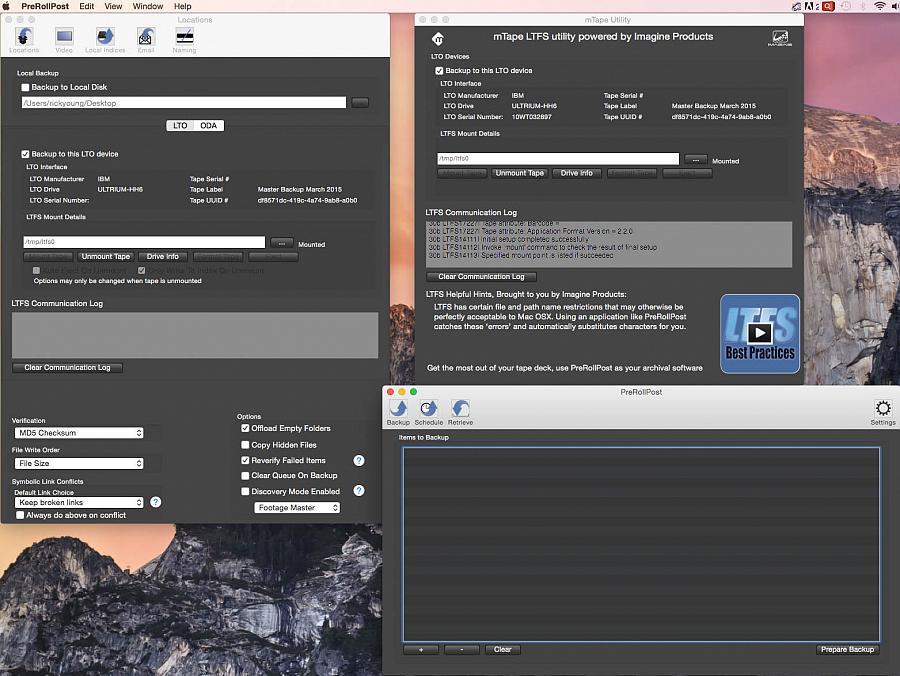The width and height of the screenshot is (900, 676).
Task: Add an item with the plus button
Action: tap(421, 650)
